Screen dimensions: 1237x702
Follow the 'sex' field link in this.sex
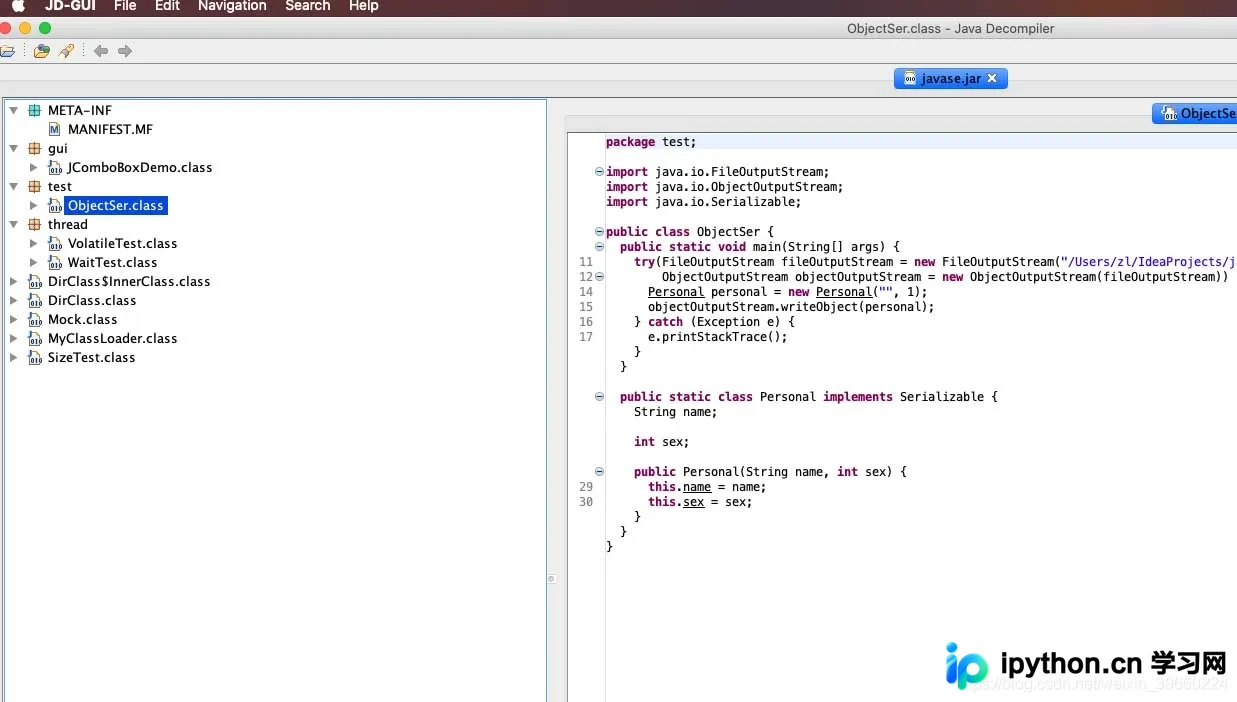pyautogui.click(x=694, y=502)
